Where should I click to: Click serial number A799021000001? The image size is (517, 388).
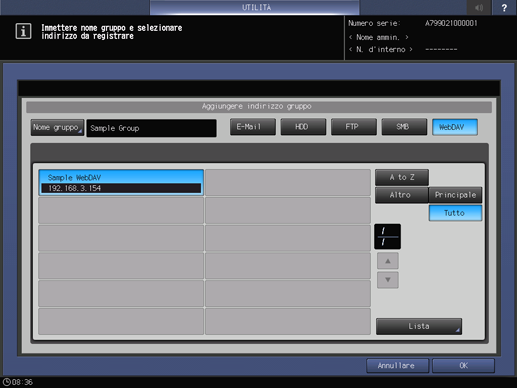tap(451, 23)
